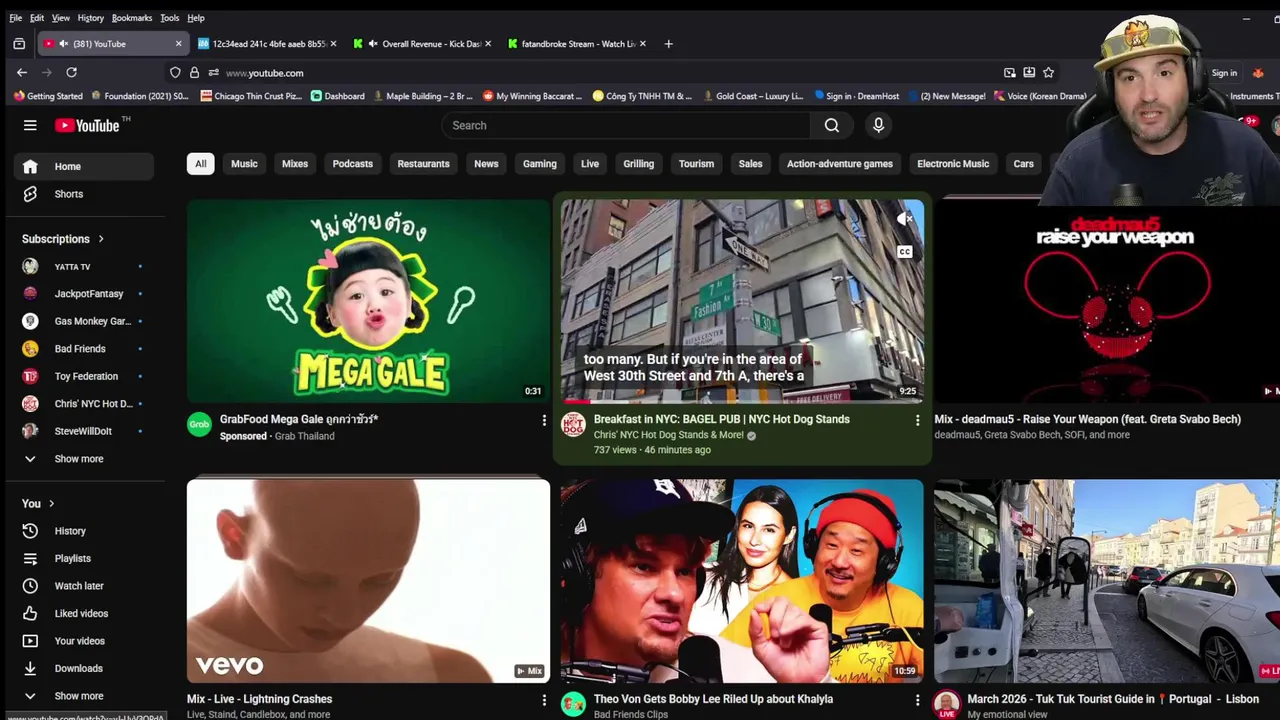Viewport: 1280px width, 720px height.
Task: Open YATTA TV subscription
Action: (x=84, y=267)
